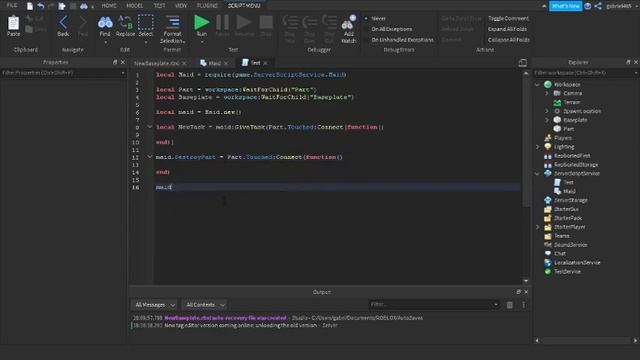Open the Find dropdown arrow

[105, 42]
